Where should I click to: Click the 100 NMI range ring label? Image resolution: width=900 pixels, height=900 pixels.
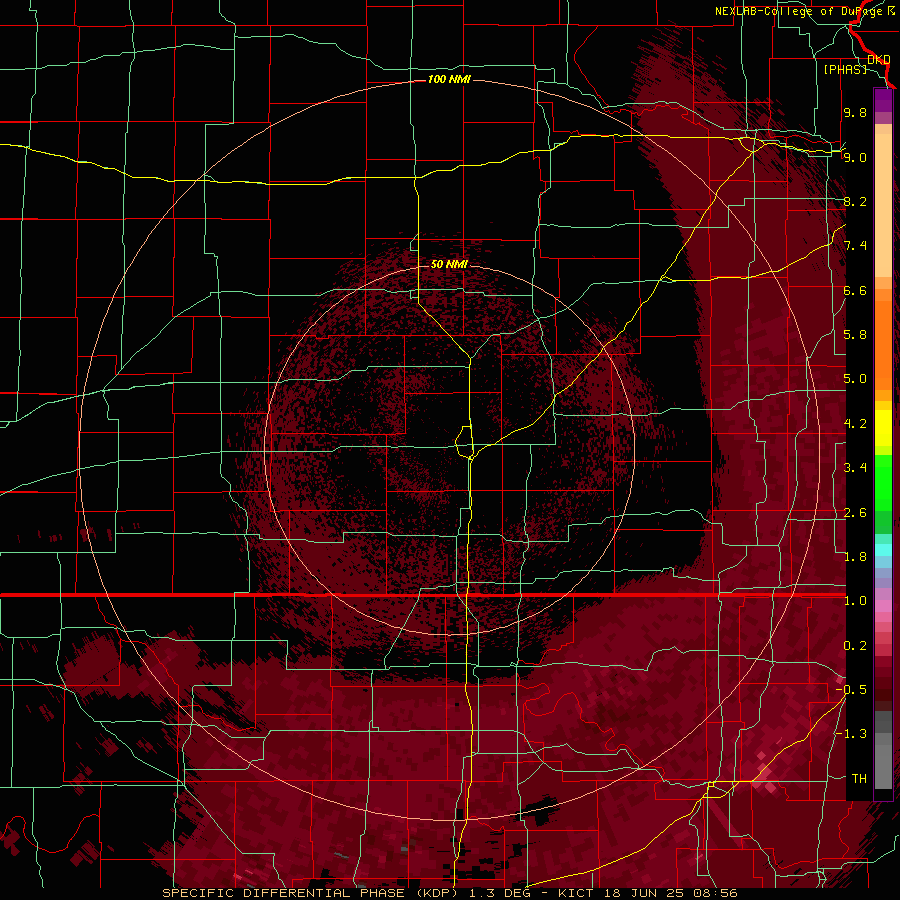coord(449,79)
